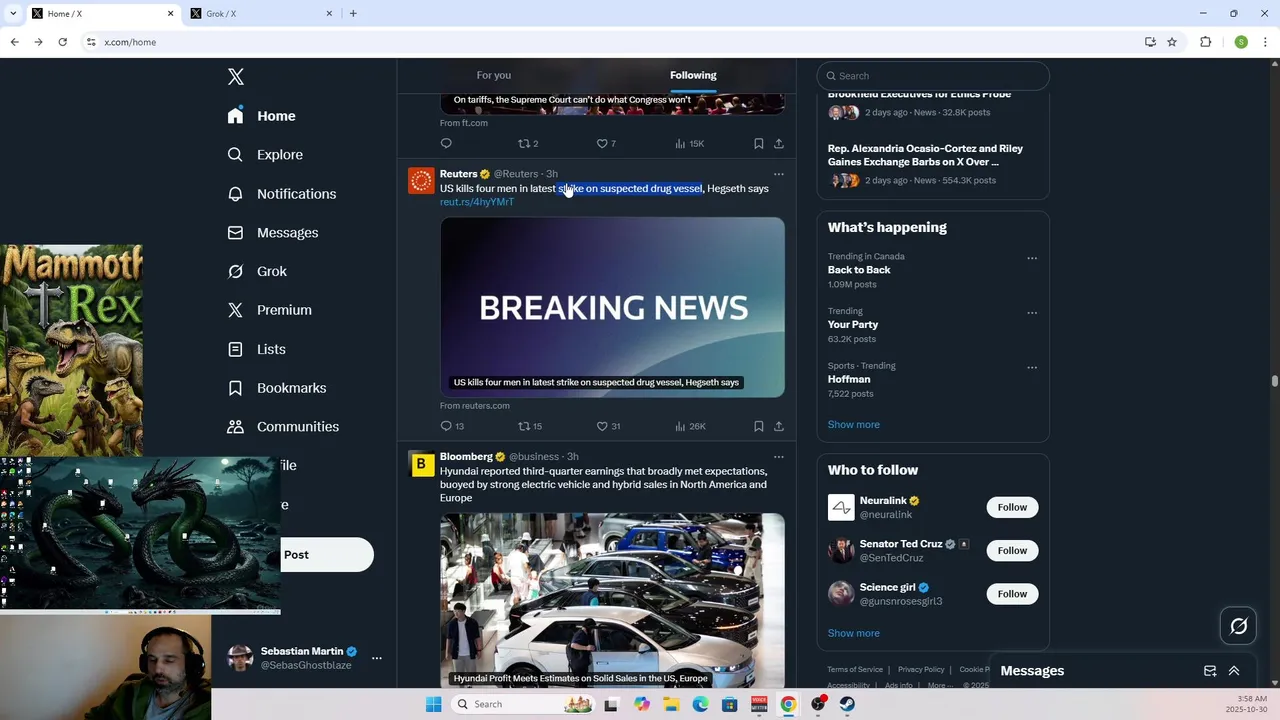Open more options on Reuters post
Viewport: 1280px width, 720px height.
pyautogui.click(x=779, y=174)
